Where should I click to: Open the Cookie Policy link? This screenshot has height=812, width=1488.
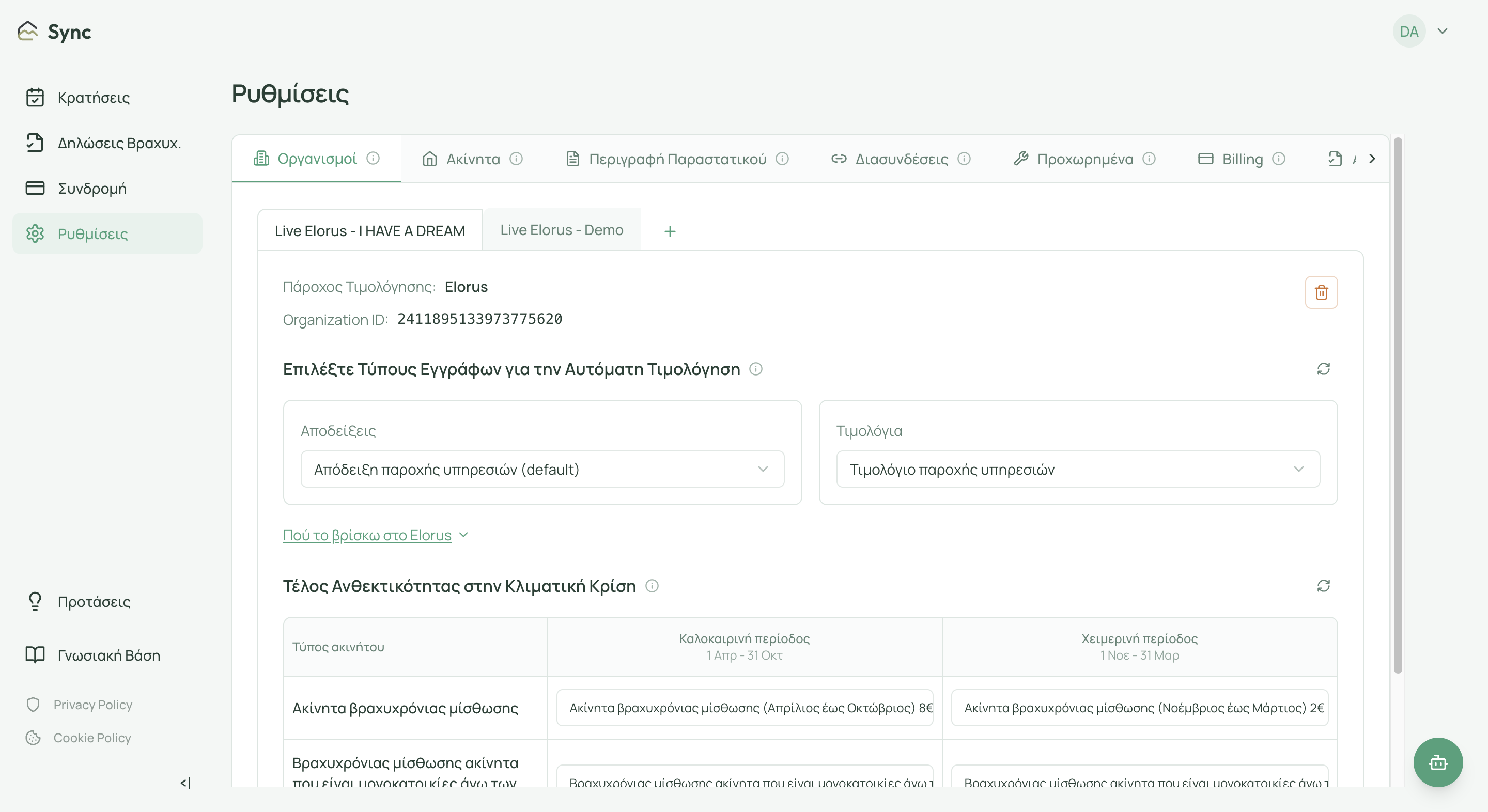click(x=92, y=738)
